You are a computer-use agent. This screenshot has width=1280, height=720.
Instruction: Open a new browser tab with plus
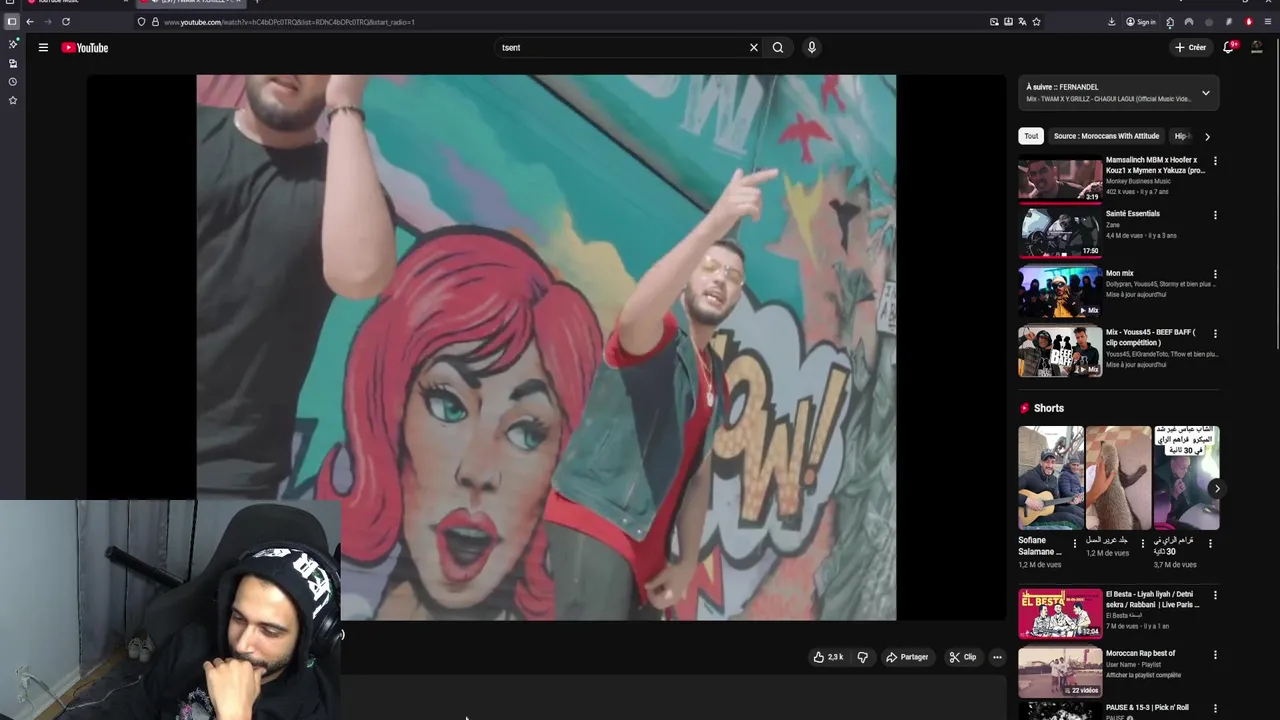257,2
